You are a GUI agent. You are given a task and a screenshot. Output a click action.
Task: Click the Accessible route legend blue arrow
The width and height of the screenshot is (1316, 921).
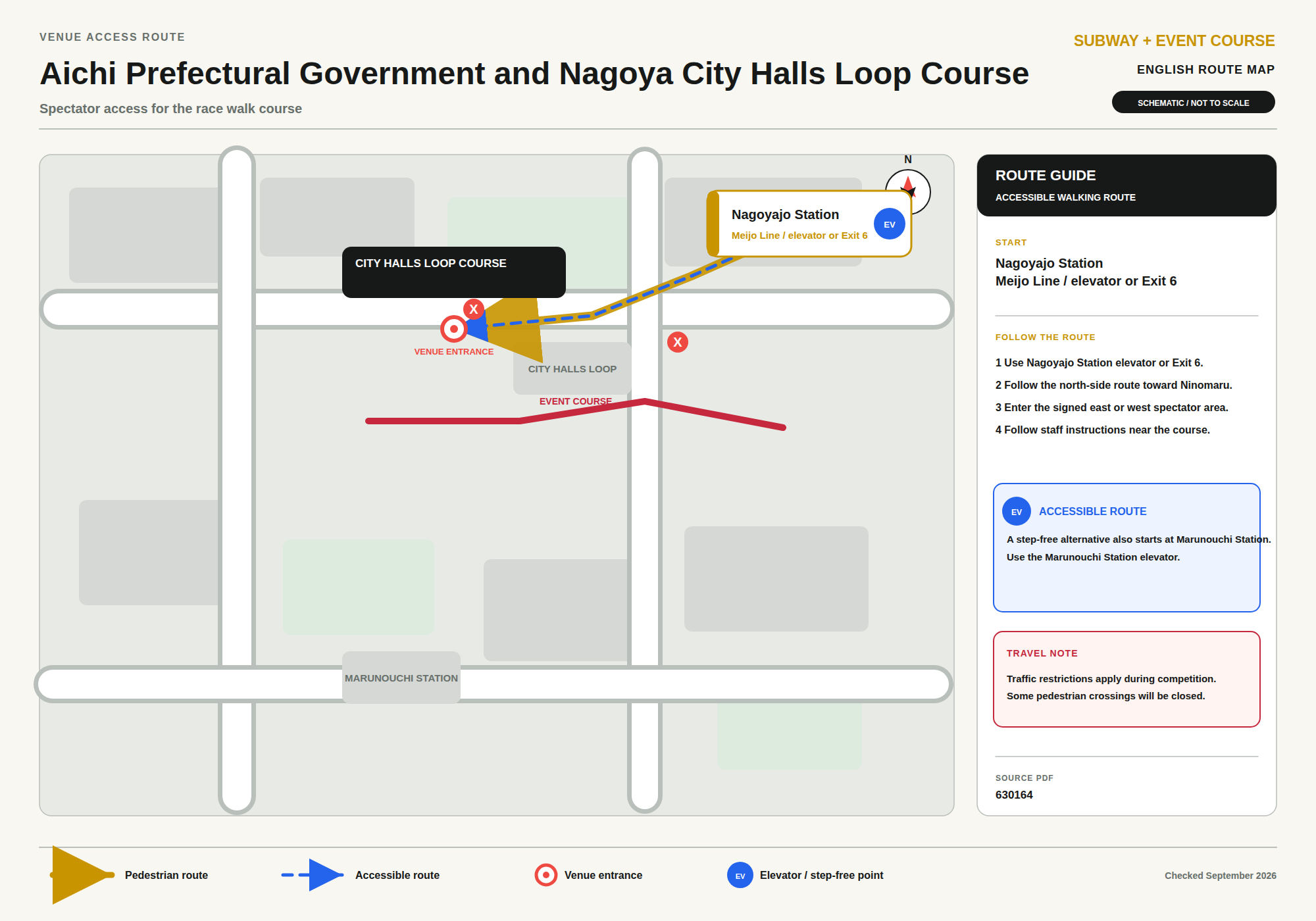[313, 875]
